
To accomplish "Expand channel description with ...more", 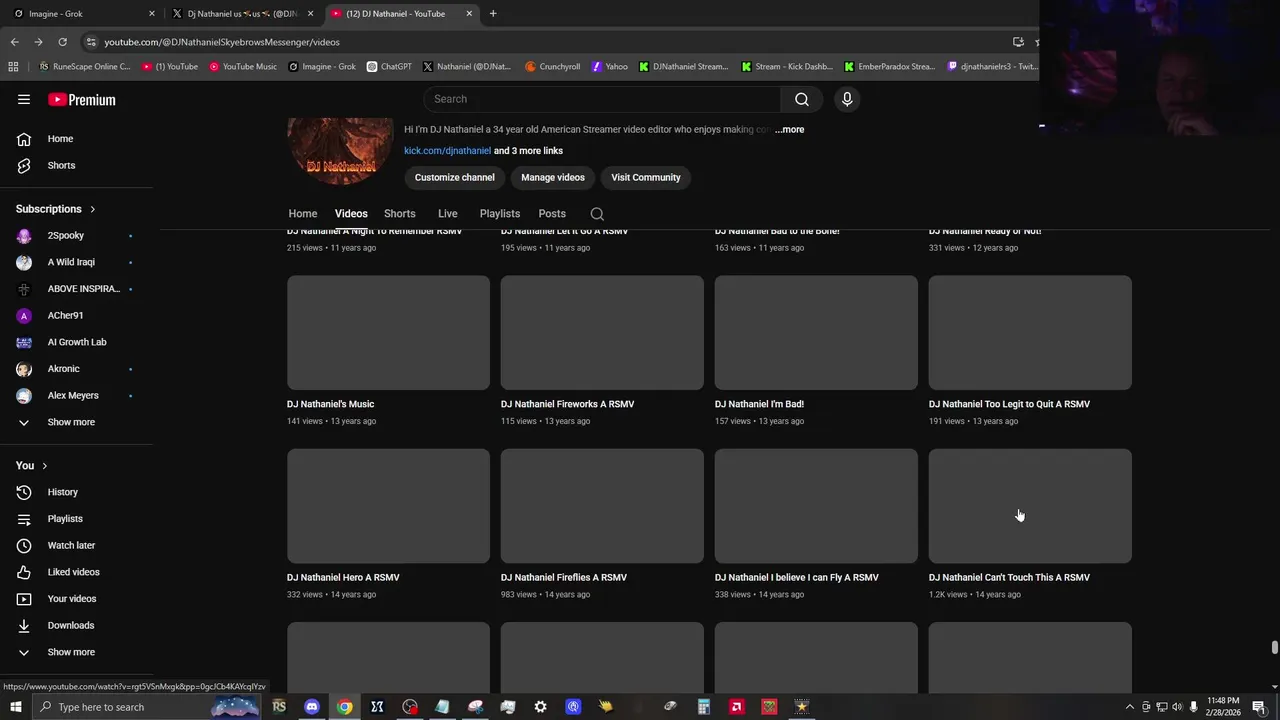I will (789, 129).
